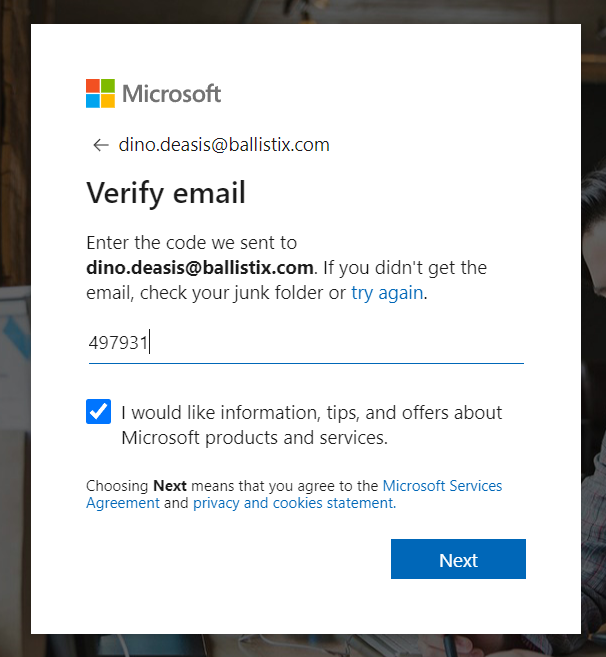Focus the verification code input field

pos(305,343)
